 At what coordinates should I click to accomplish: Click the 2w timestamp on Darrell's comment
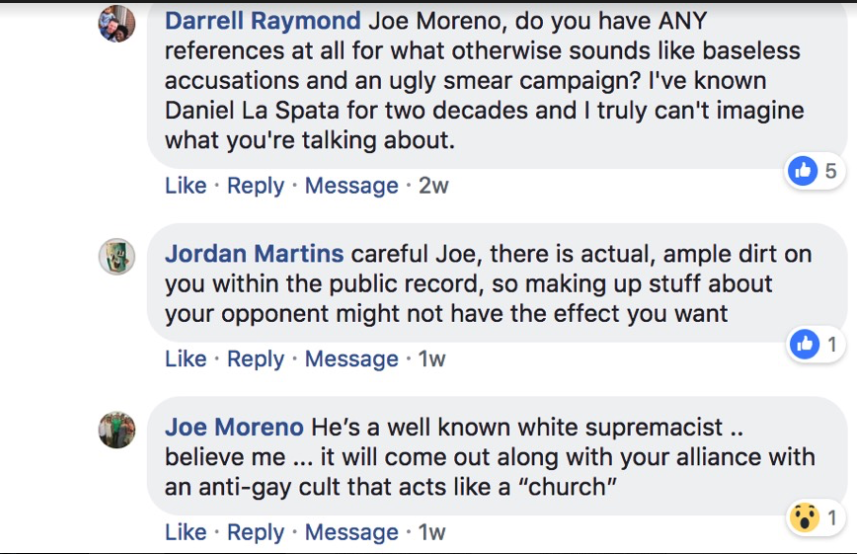[x=433, y=186]
